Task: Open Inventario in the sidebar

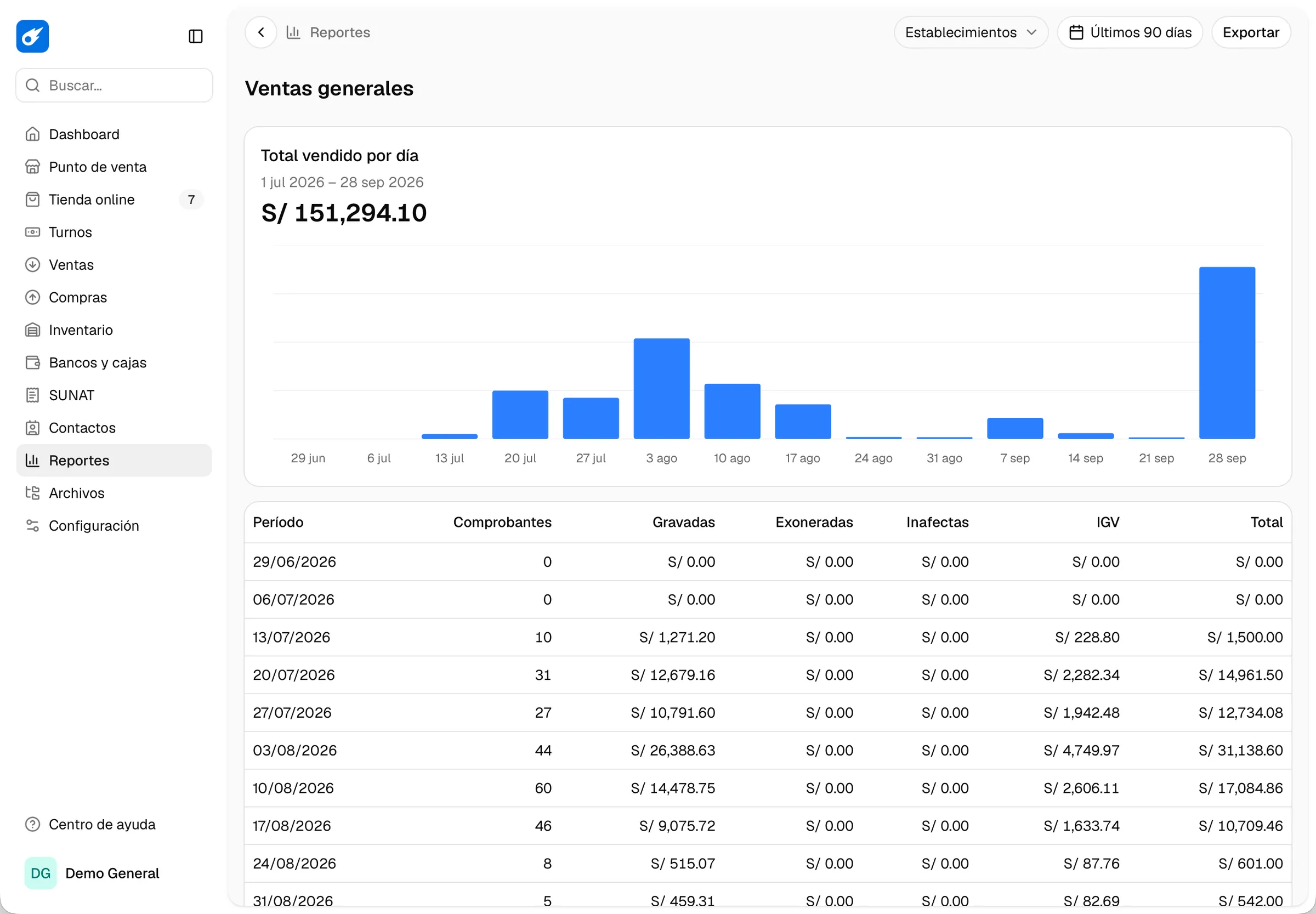Action: tap(114, 330)
